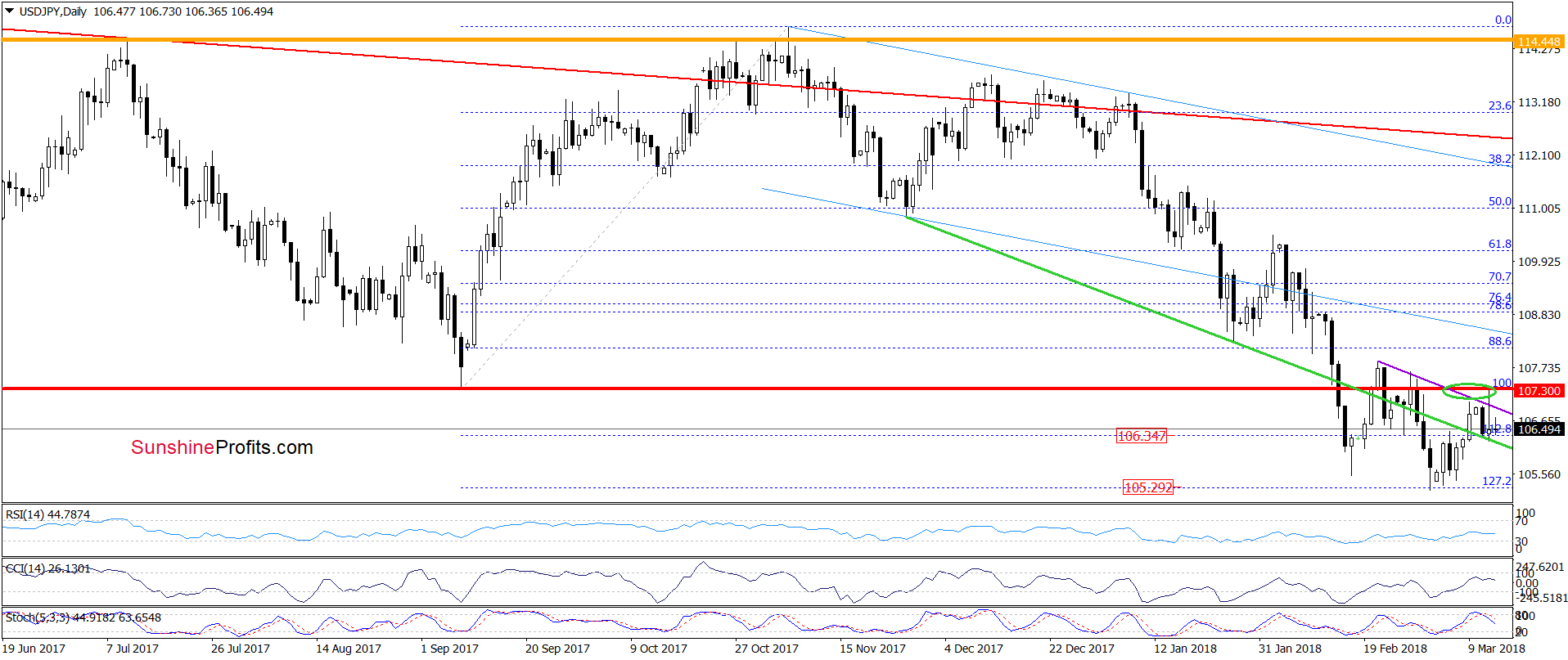
Task: Click the 0.0 Fibonacci level label
Action: [1503, 20]
